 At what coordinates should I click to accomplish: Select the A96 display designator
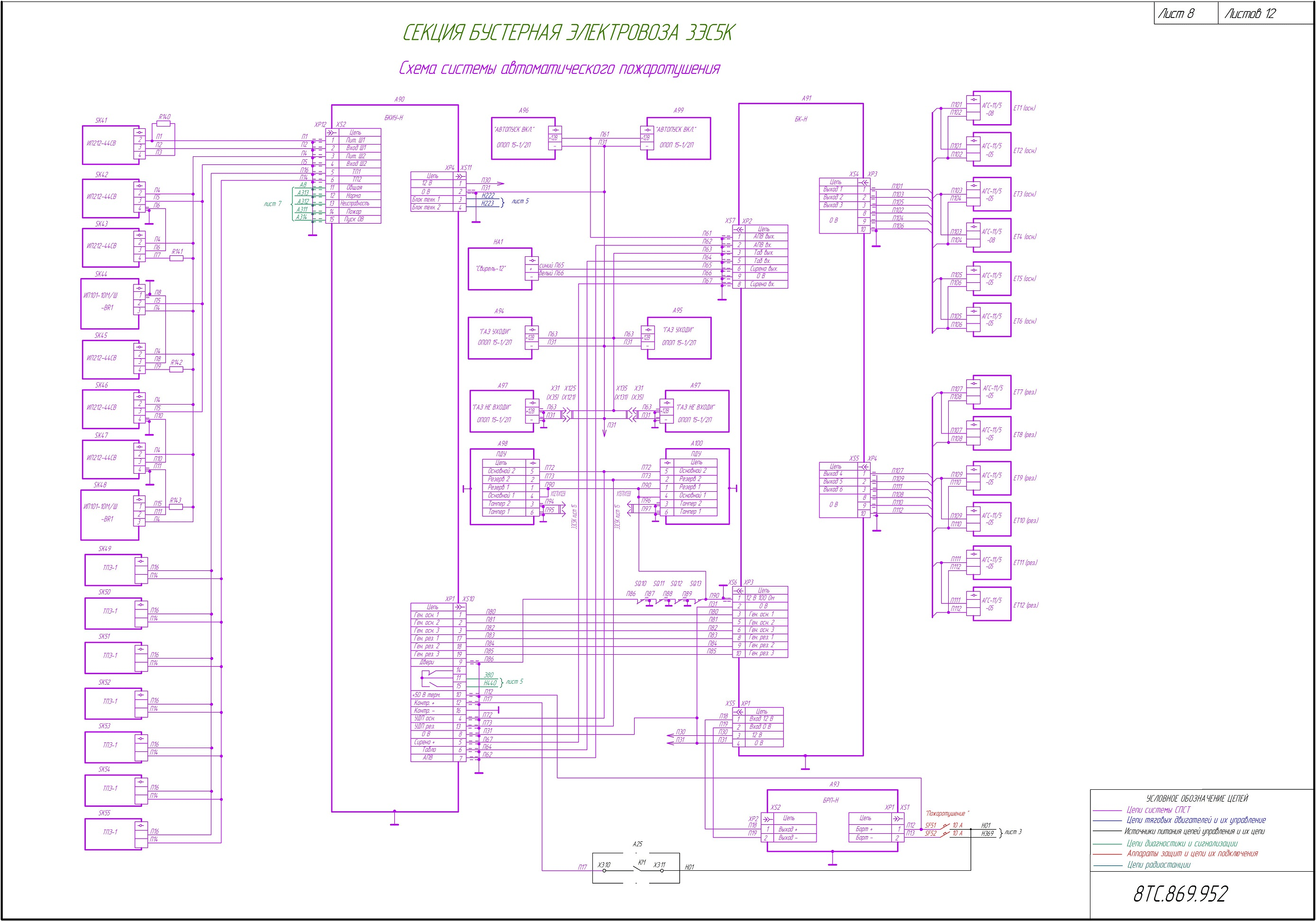pos(523,110)
